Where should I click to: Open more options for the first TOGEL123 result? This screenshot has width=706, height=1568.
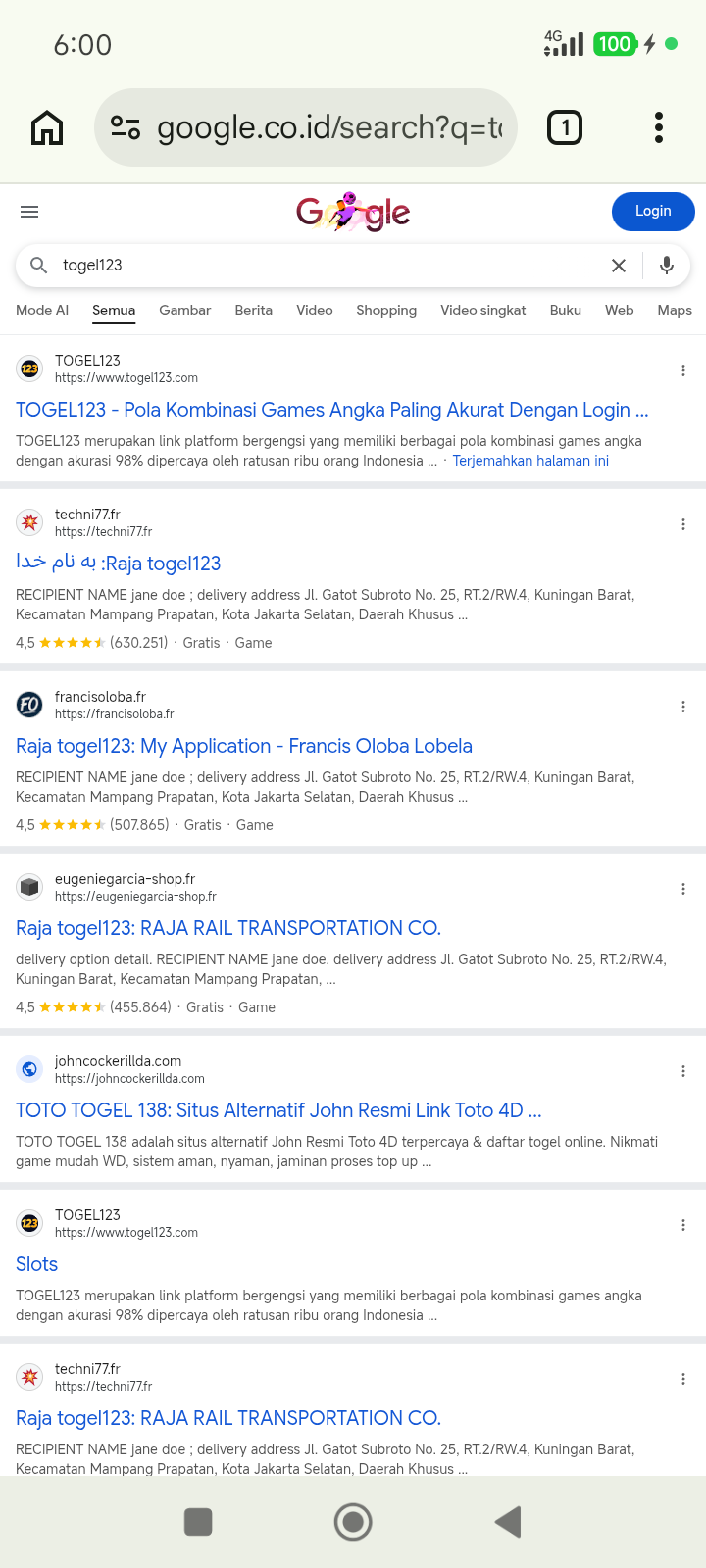683,370
